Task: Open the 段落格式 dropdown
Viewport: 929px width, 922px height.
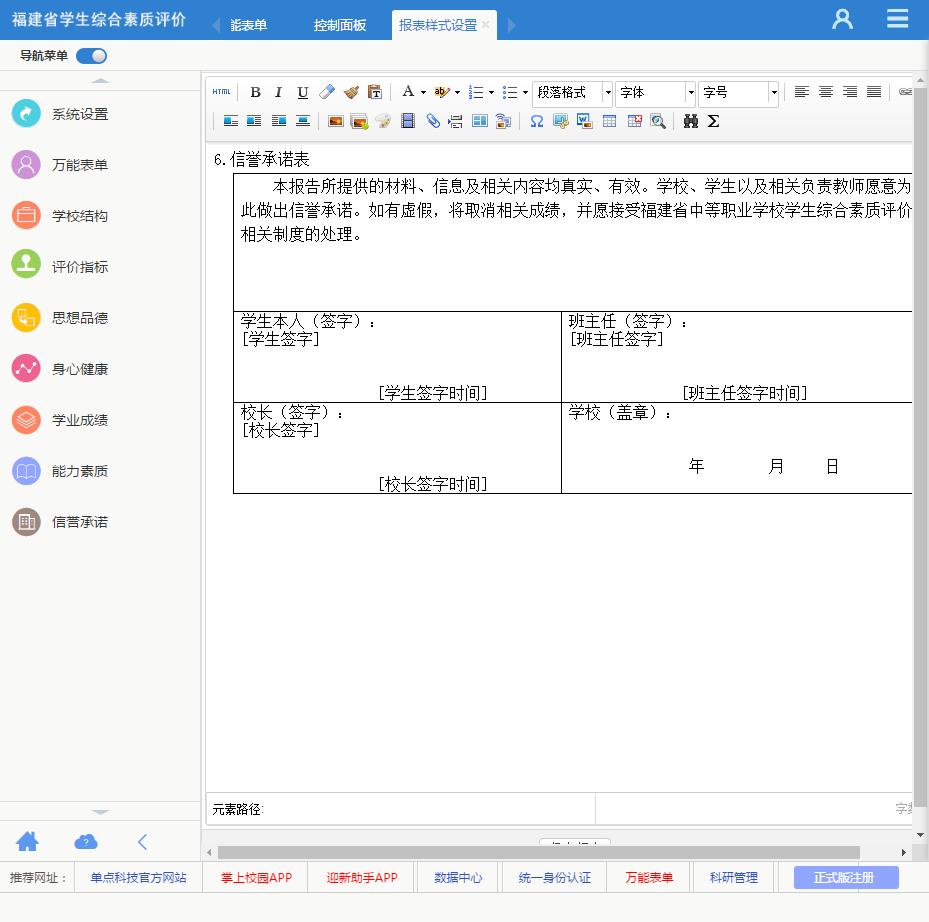Action: click(x=572, y=92)
